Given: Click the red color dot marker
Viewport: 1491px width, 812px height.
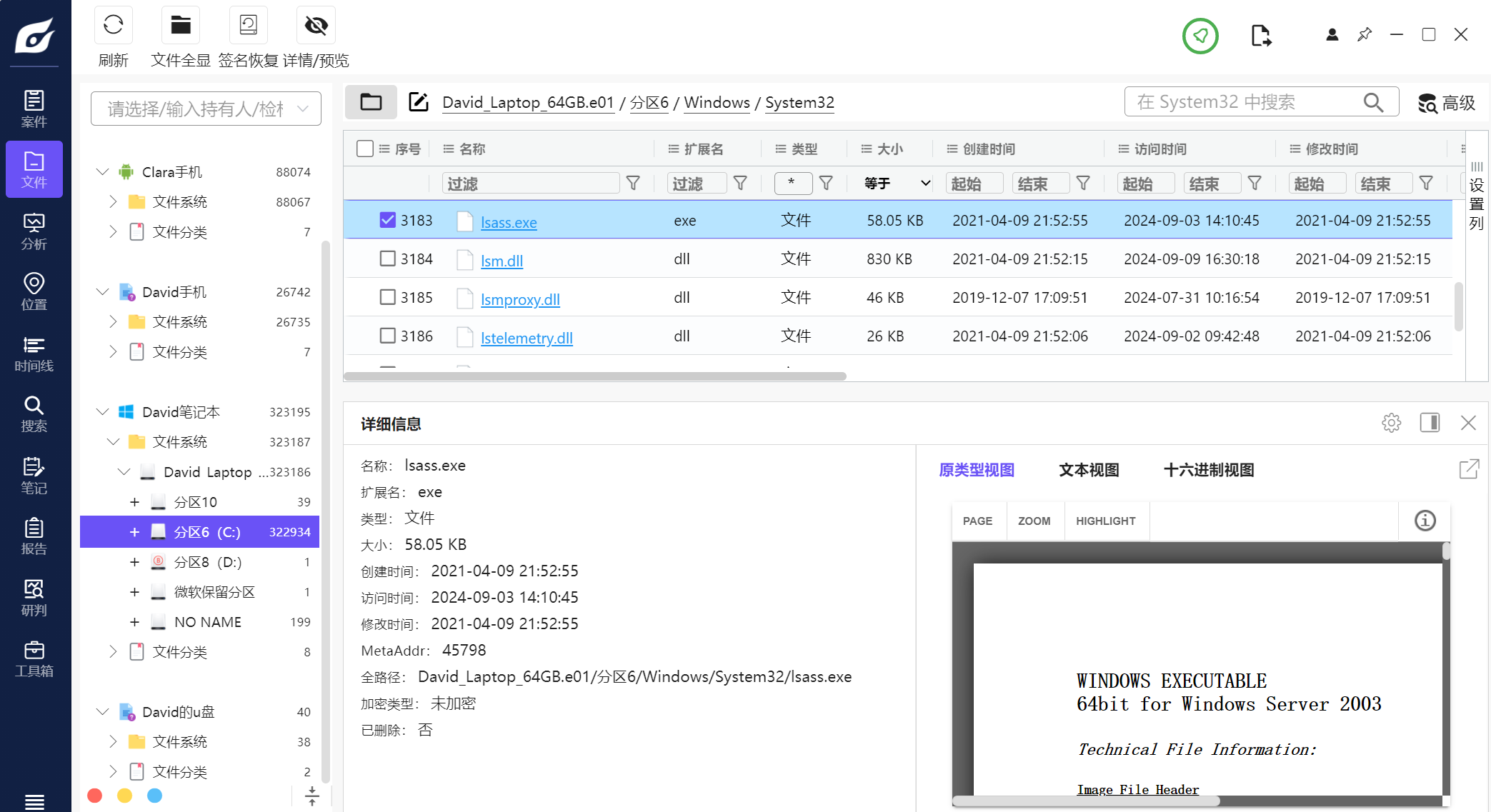Looking at the screenshot, I should pos(94,796).
